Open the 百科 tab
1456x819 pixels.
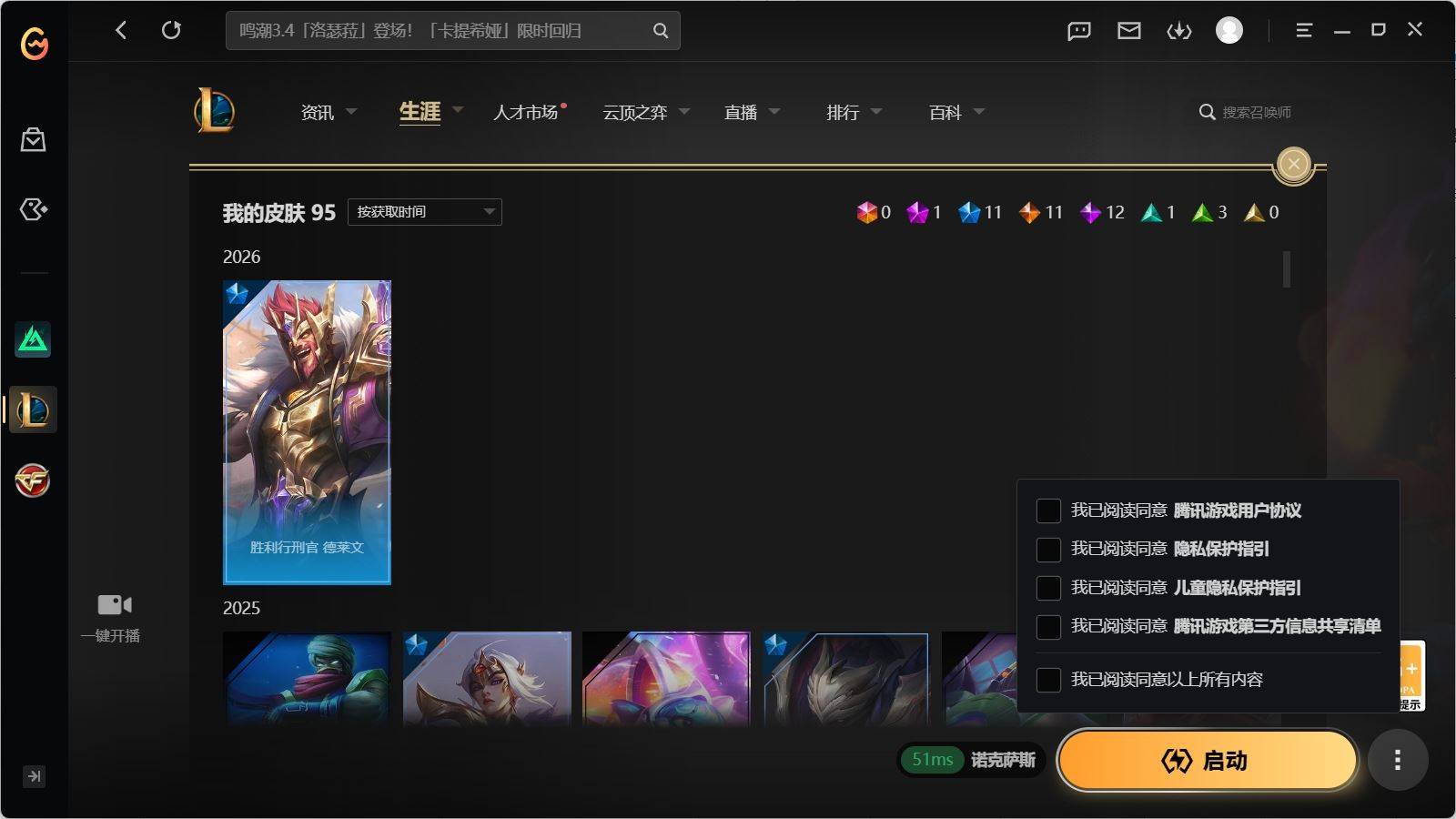click(x=945, y=112)
